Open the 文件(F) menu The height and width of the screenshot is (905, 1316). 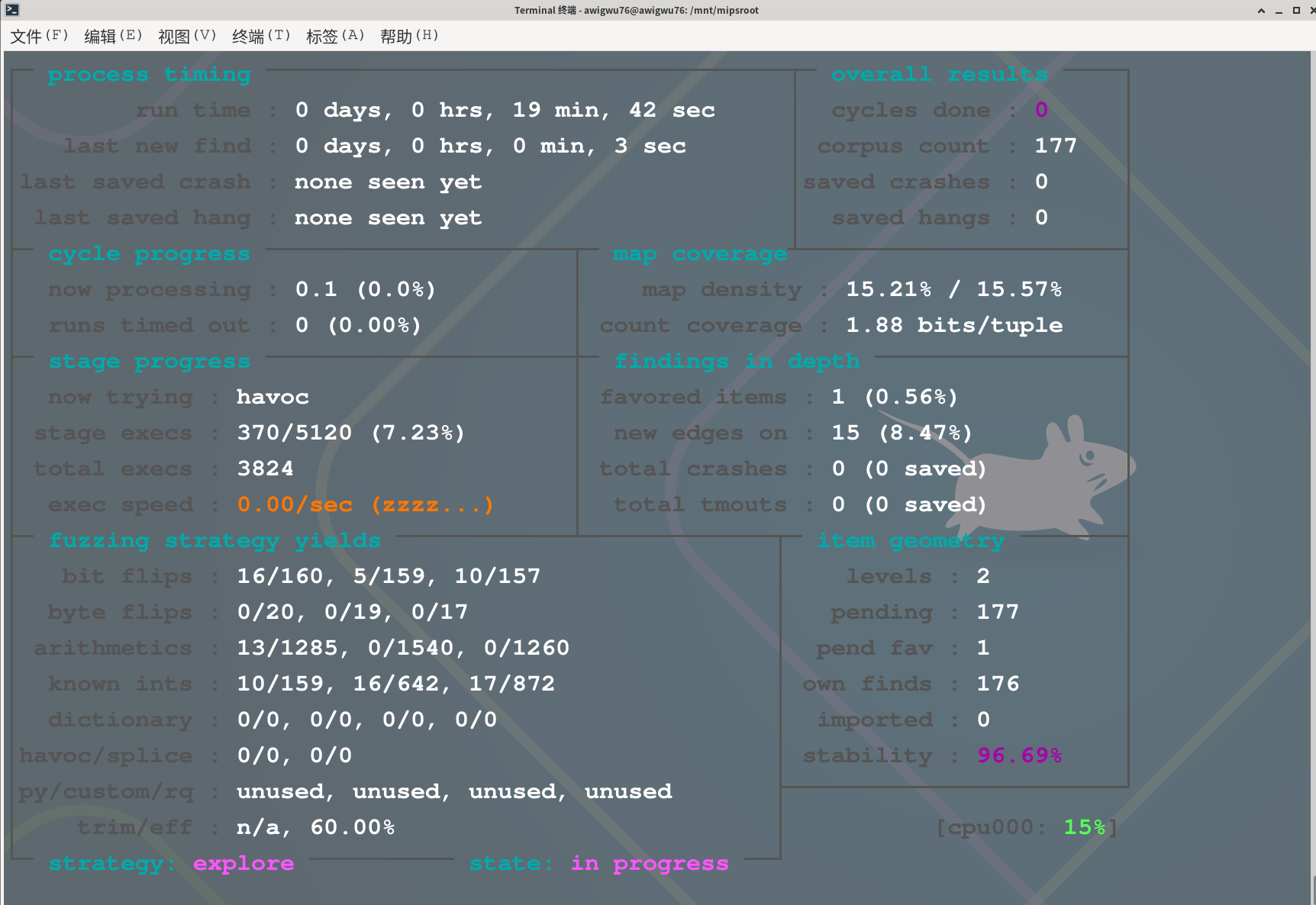(40, 36)
